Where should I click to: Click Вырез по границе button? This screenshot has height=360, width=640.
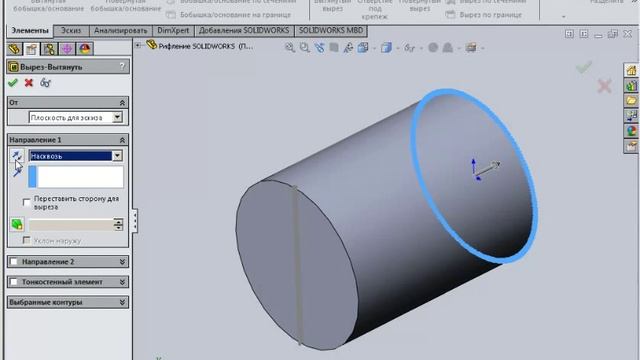(484, 15)
